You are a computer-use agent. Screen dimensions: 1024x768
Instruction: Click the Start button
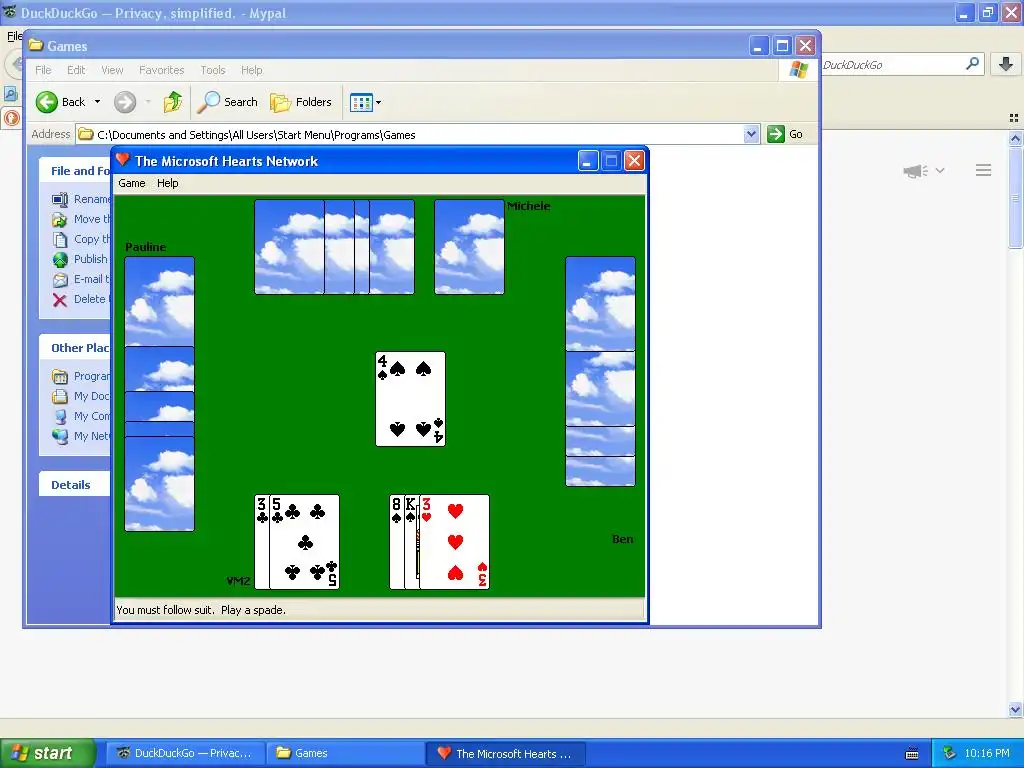47,753
